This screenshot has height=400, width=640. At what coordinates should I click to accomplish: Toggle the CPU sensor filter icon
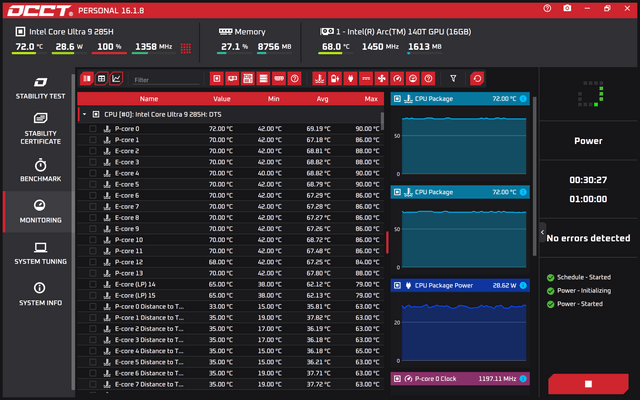(x=217, y=78)
